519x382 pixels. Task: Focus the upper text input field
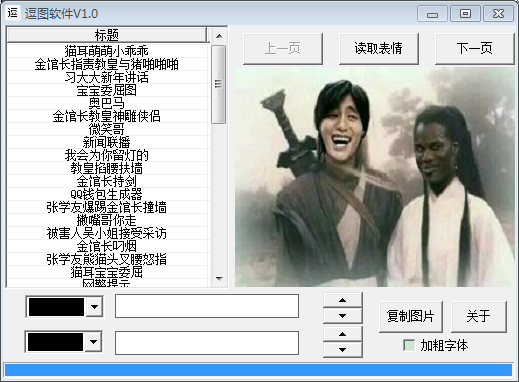point(207,306)
